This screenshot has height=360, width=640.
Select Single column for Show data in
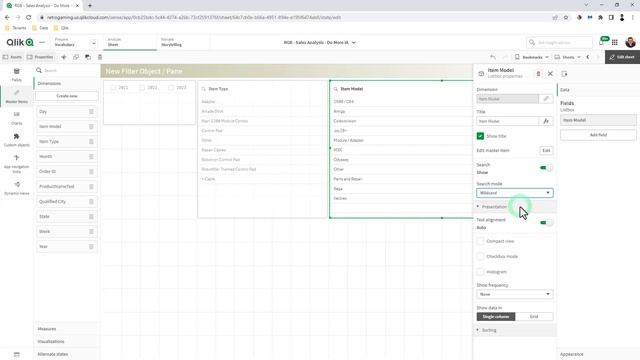496,317
